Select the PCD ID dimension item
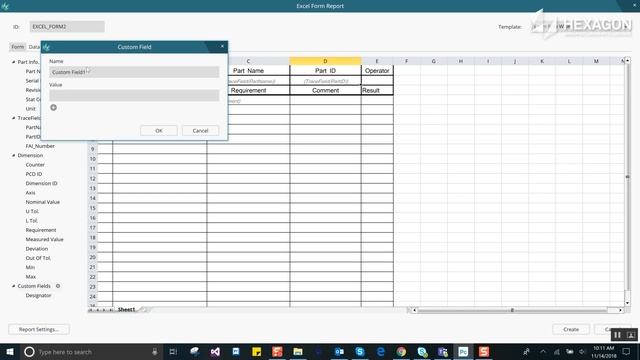The image size is (640, 360). coord(34,174)
